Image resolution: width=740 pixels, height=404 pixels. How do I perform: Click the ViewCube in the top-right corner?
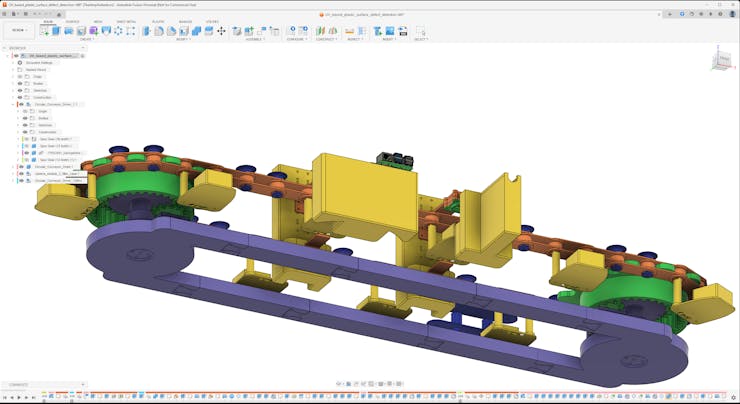pyautogui.click(x=722, y=61)
